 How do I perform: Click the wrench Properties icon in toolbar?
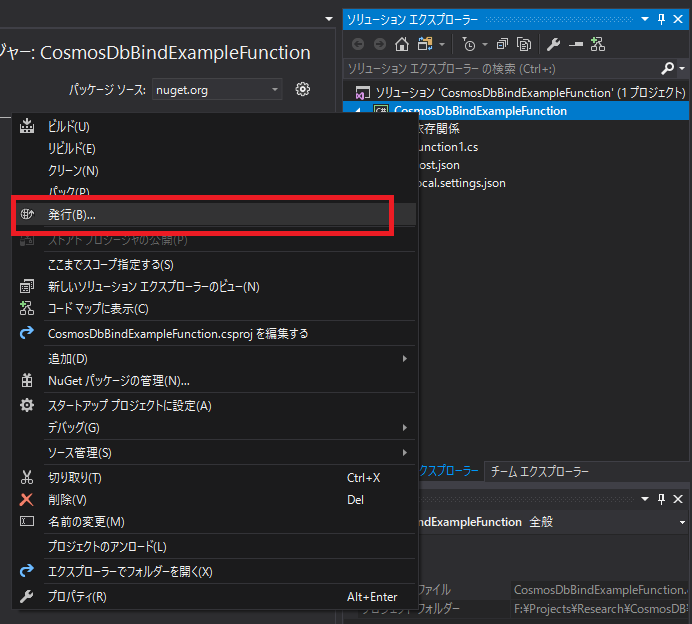click(x=553, y=44)
